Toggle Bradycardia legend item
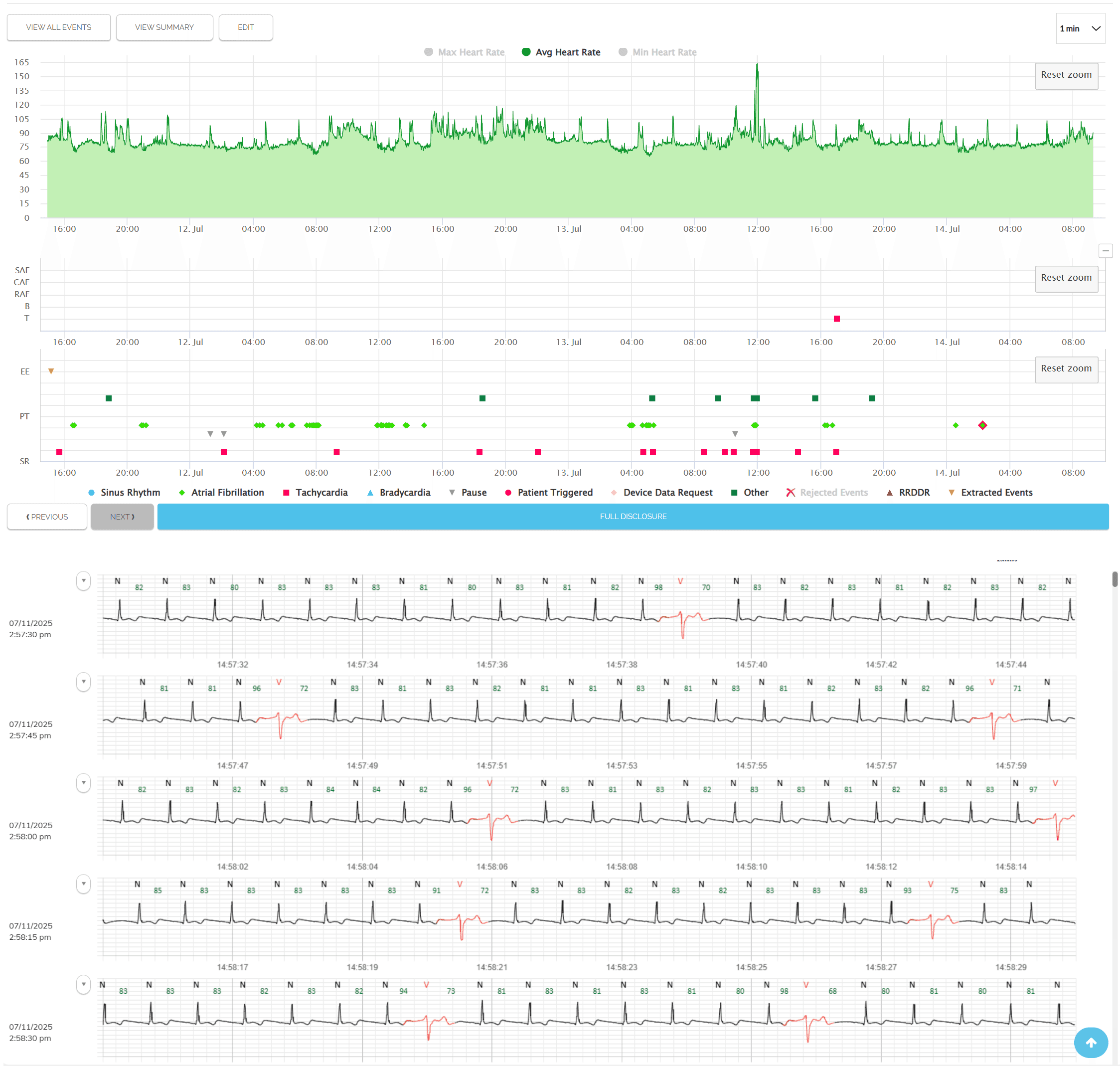Screen dimensions: 1120x1073 point(398,492)
